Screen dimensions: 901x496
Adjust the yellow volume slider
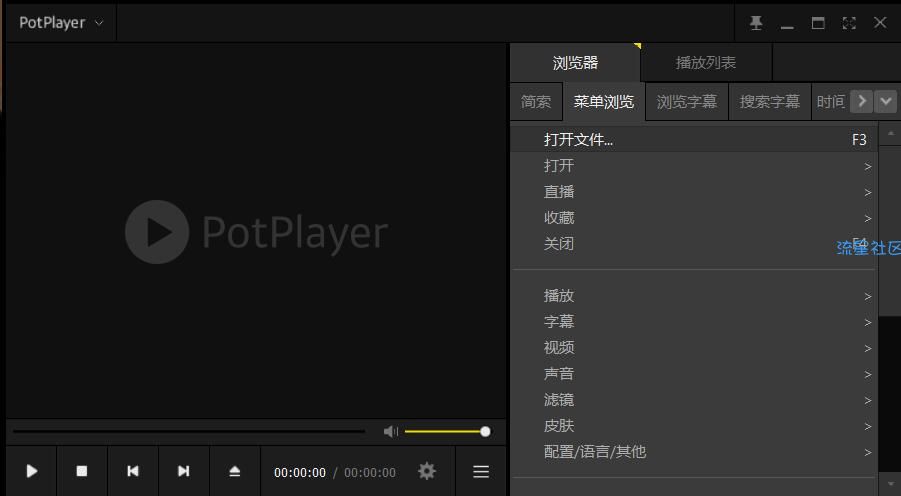(x=448, y=431)
